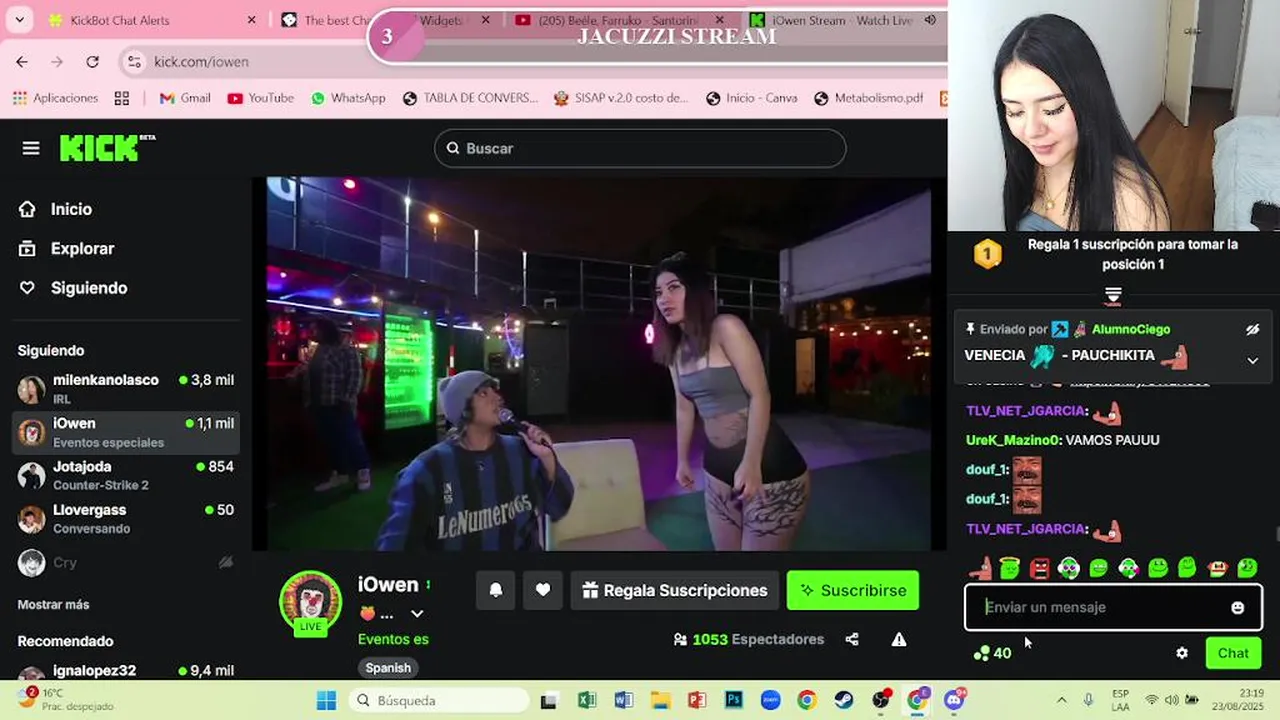Mute the iOwen Stream tab audio
This screenshot has width=1280, height=720.
tap(930, 20)
